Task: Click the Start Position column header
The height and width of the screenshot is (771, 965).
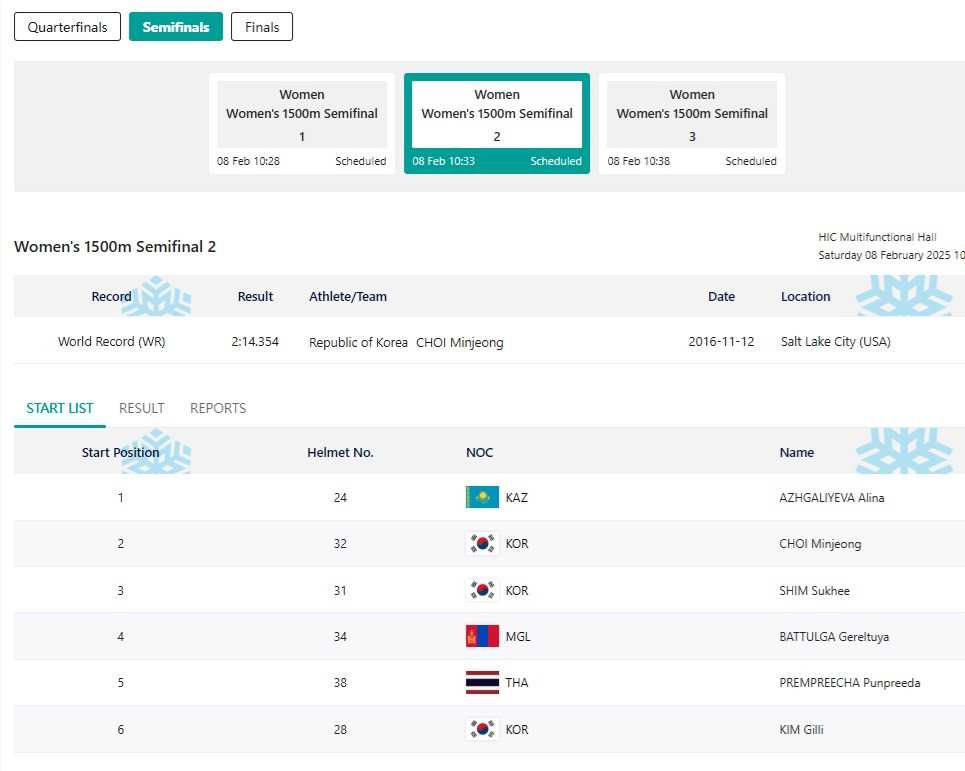Action: pos(121,452)
